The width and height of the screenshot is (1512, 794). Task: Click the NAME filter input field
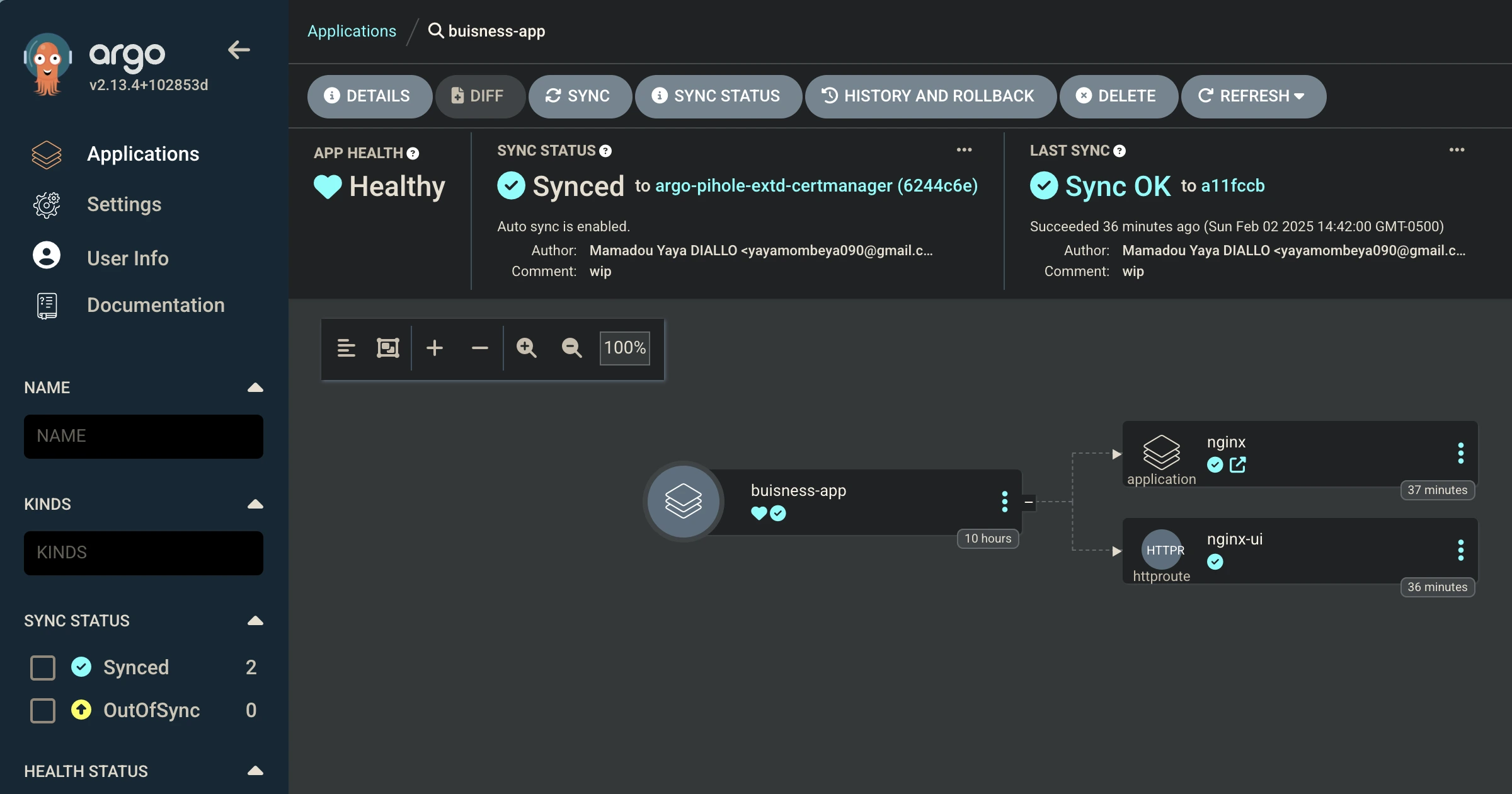click(144, 436)
